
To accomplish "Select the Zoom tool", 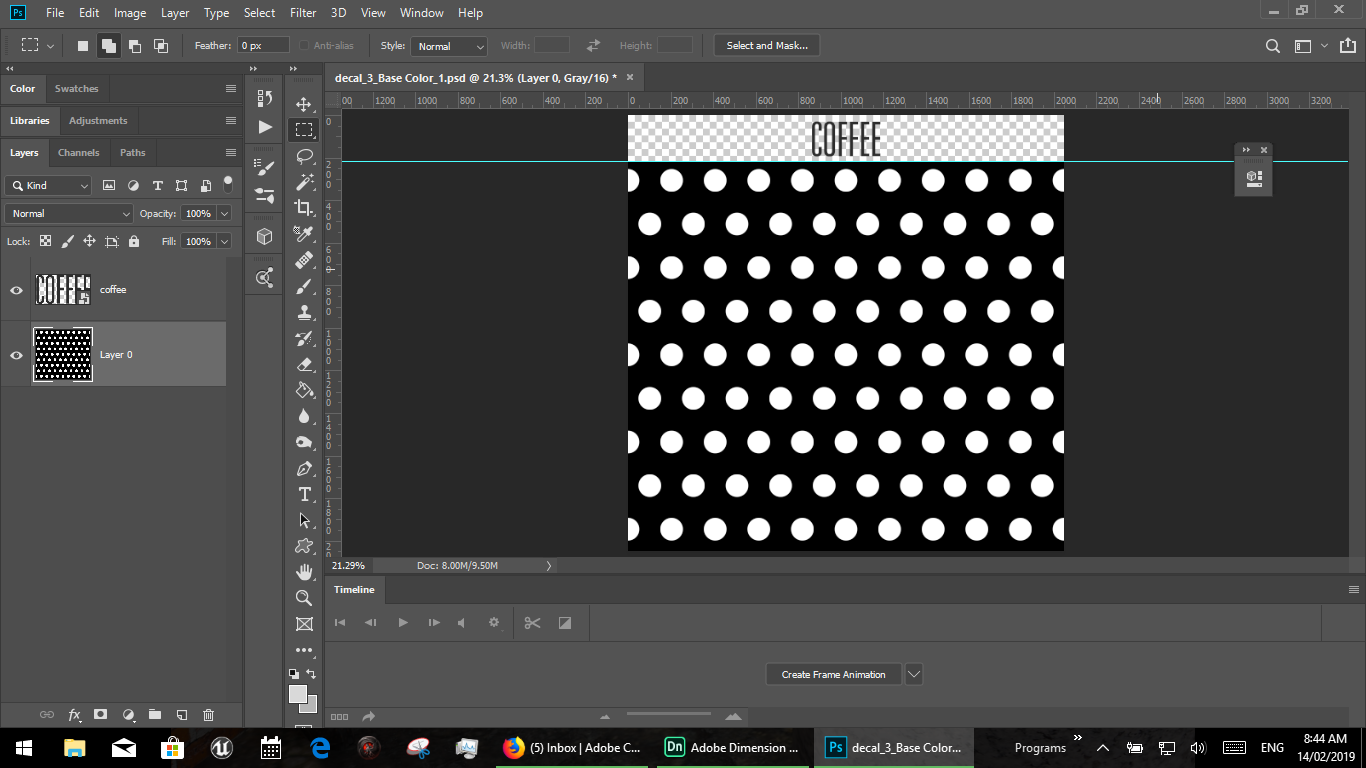I will click(x=304, y=598).
